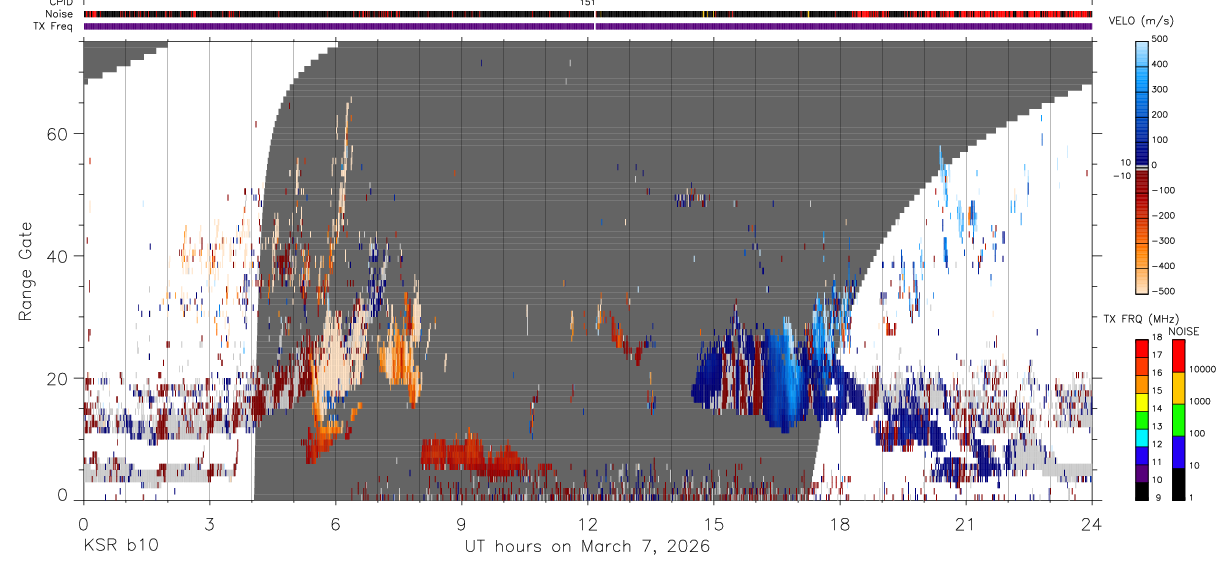Click the x-axis tick label '3'
This screenshot has height=567, width=1228.
point(209,523)
